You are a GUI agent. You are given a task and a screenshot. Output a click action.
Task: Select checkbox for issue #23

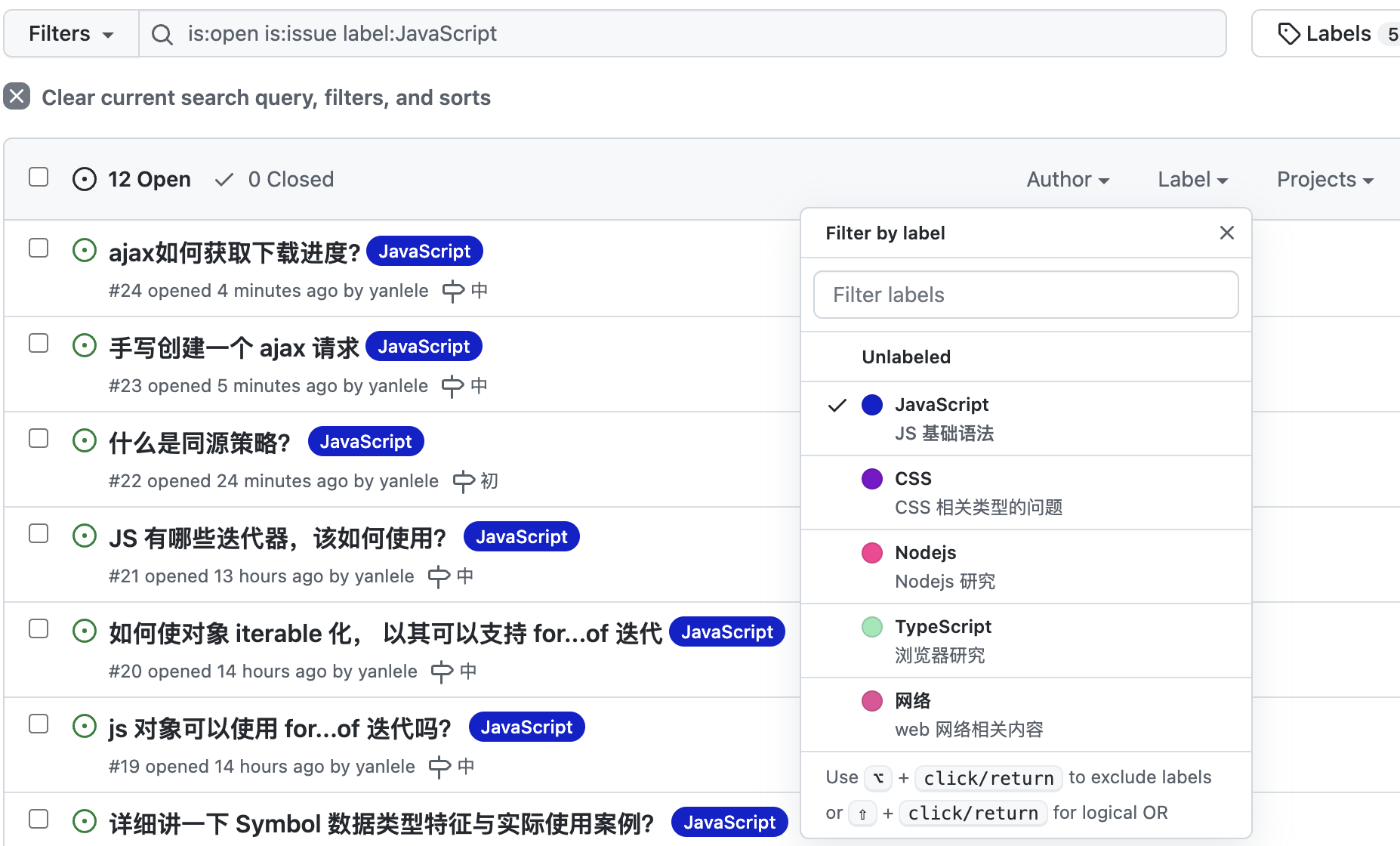(x=39, y=343)
